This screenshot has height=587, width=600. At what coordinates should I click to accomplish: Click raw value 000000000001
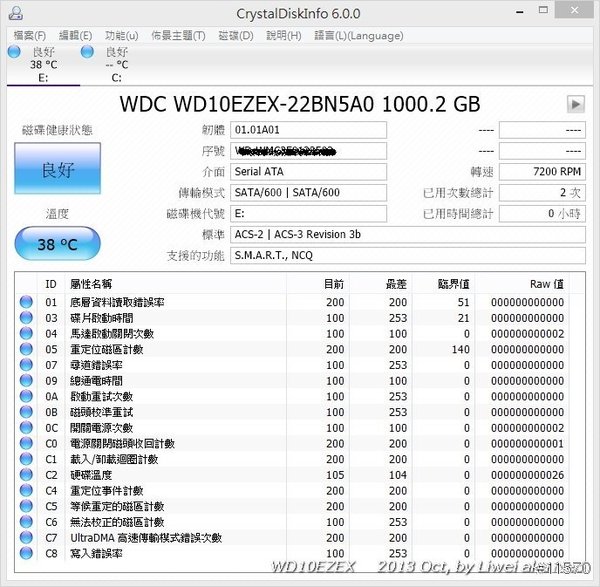[527, 444]
